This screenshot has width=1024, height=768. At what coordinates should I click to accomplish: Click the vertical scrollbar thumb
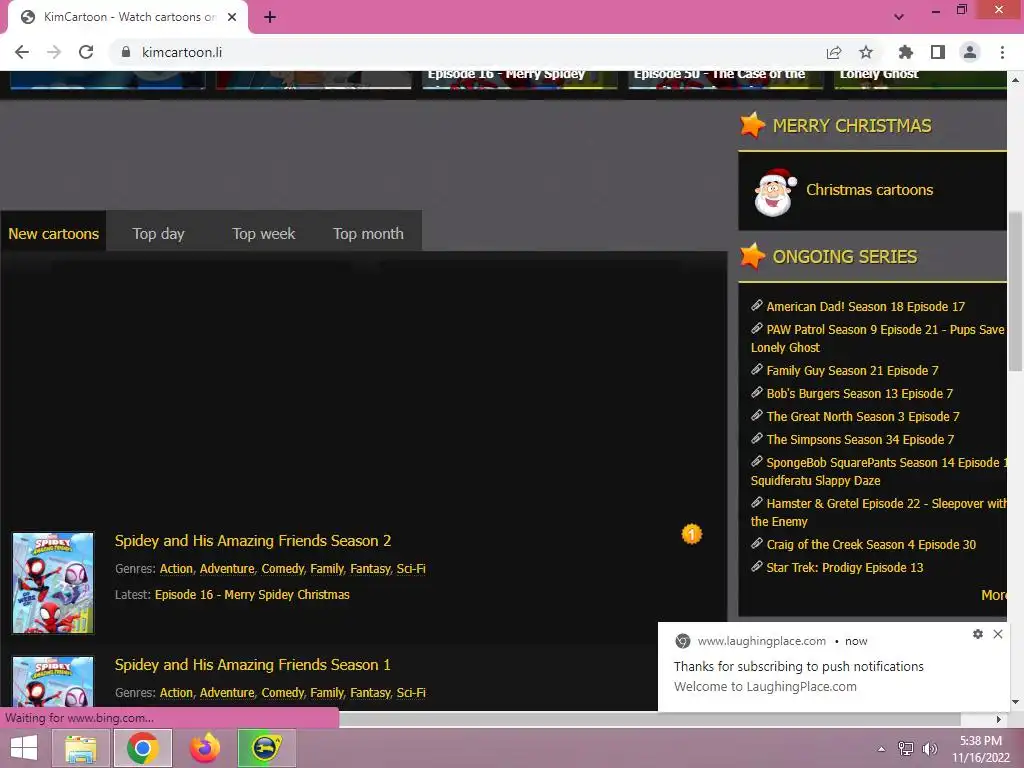pos(1016,291)
